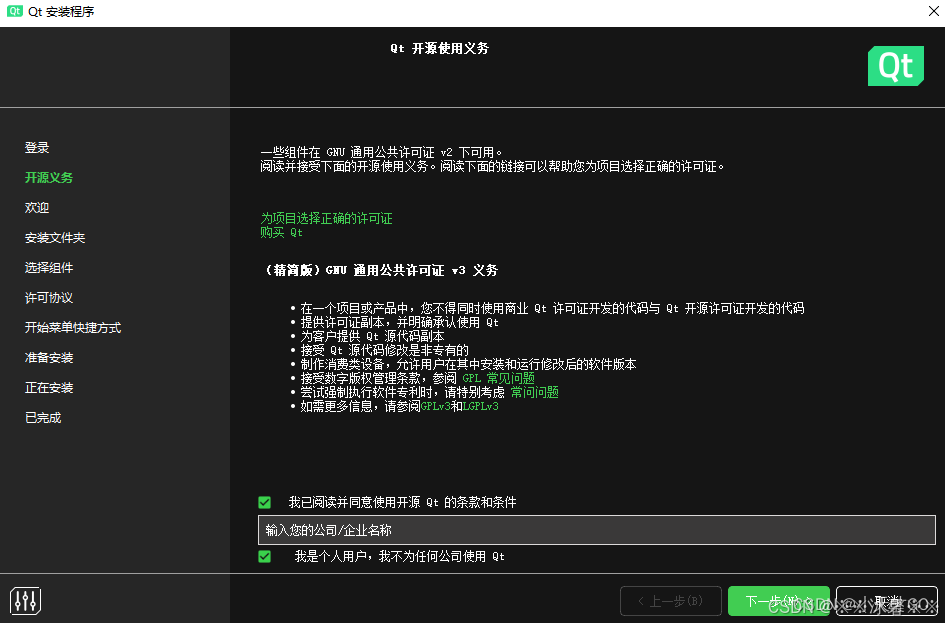Open the 购买 Qt link

point(281,233)
